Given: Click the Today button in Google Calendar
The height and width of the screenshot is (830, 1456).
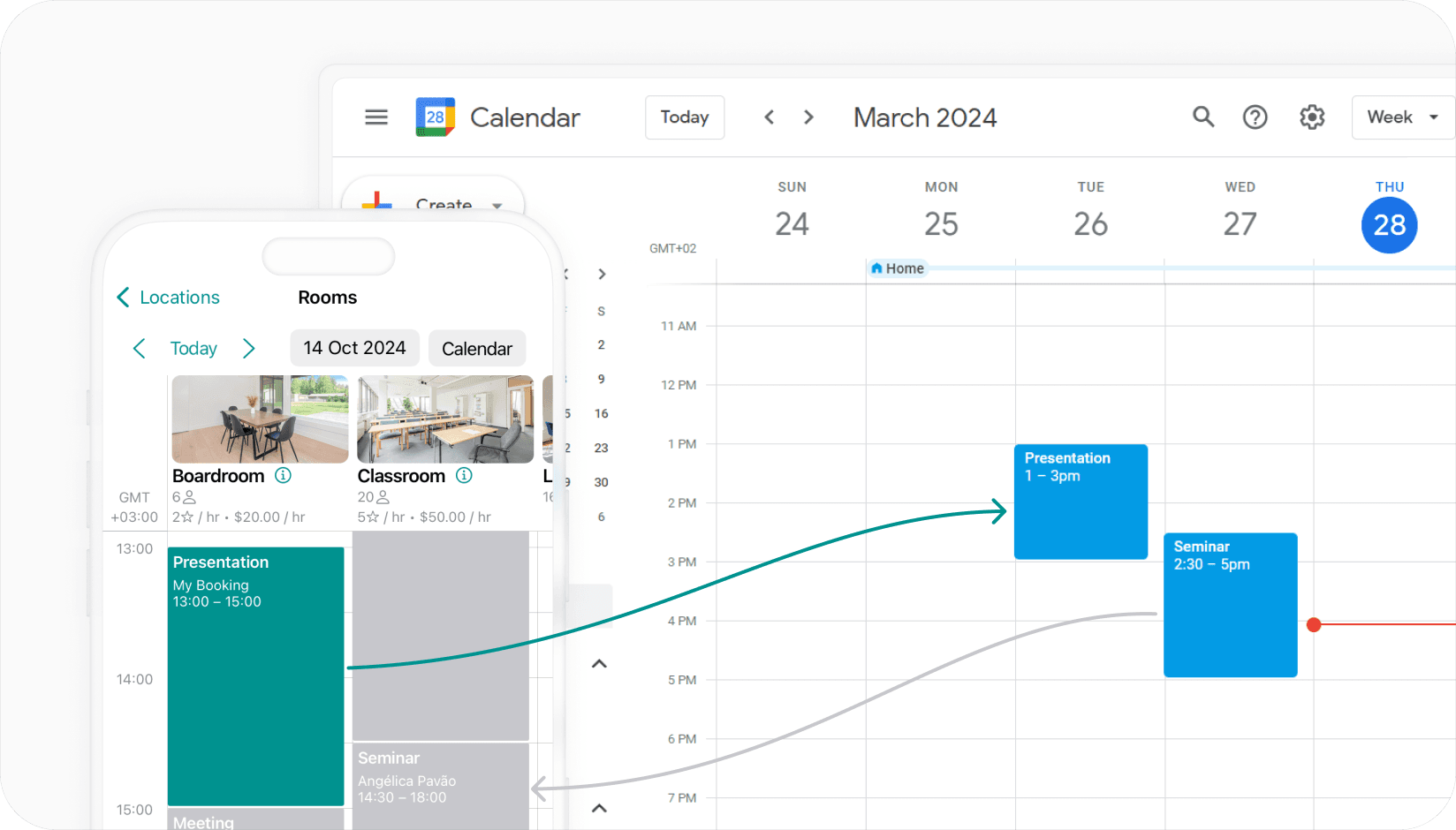Looking at the screenshot, I should [x=684, y=117].
